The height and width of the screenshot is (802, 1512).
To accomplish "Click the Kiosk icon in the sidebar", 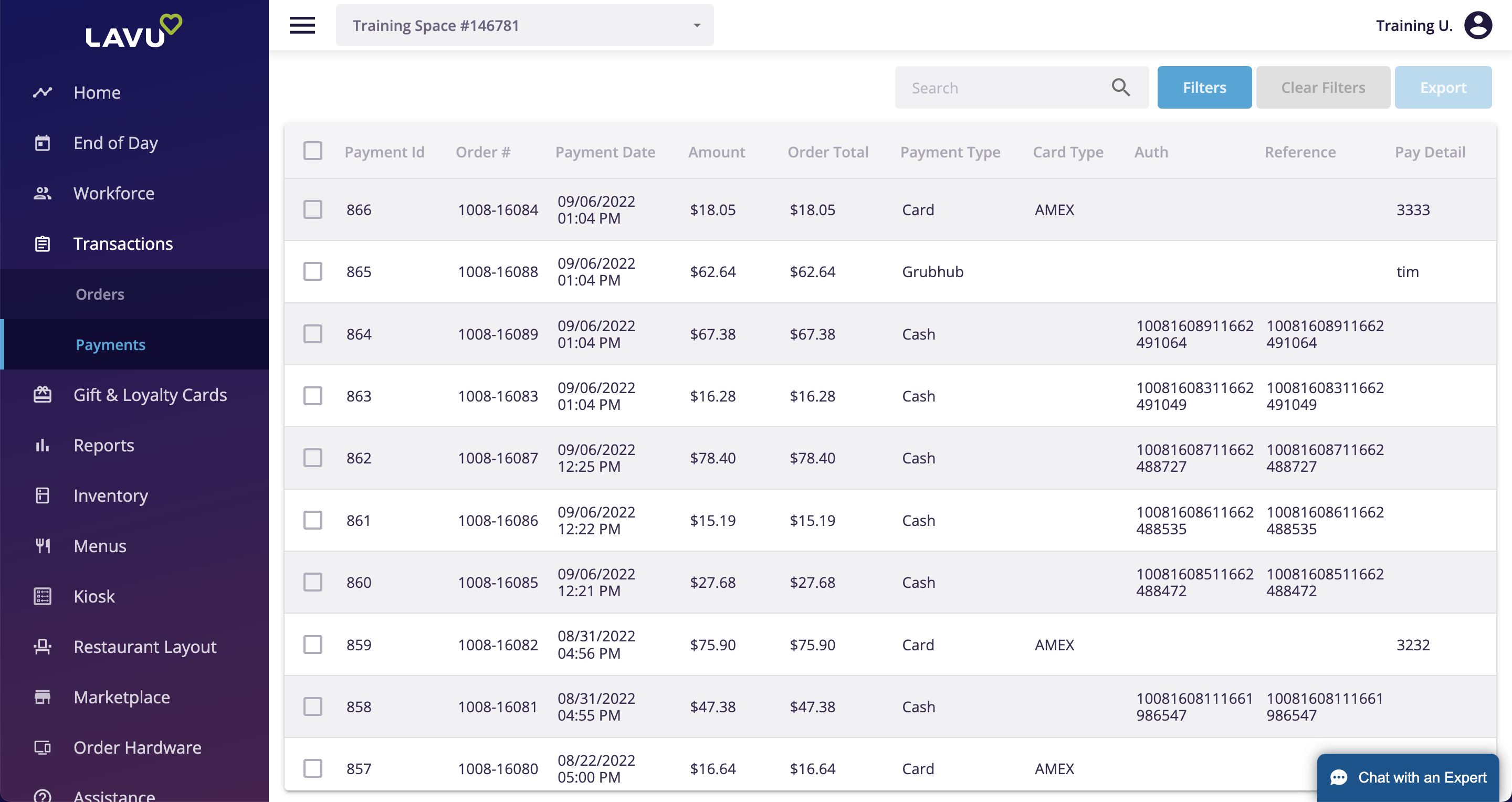I will click(42, 596).
